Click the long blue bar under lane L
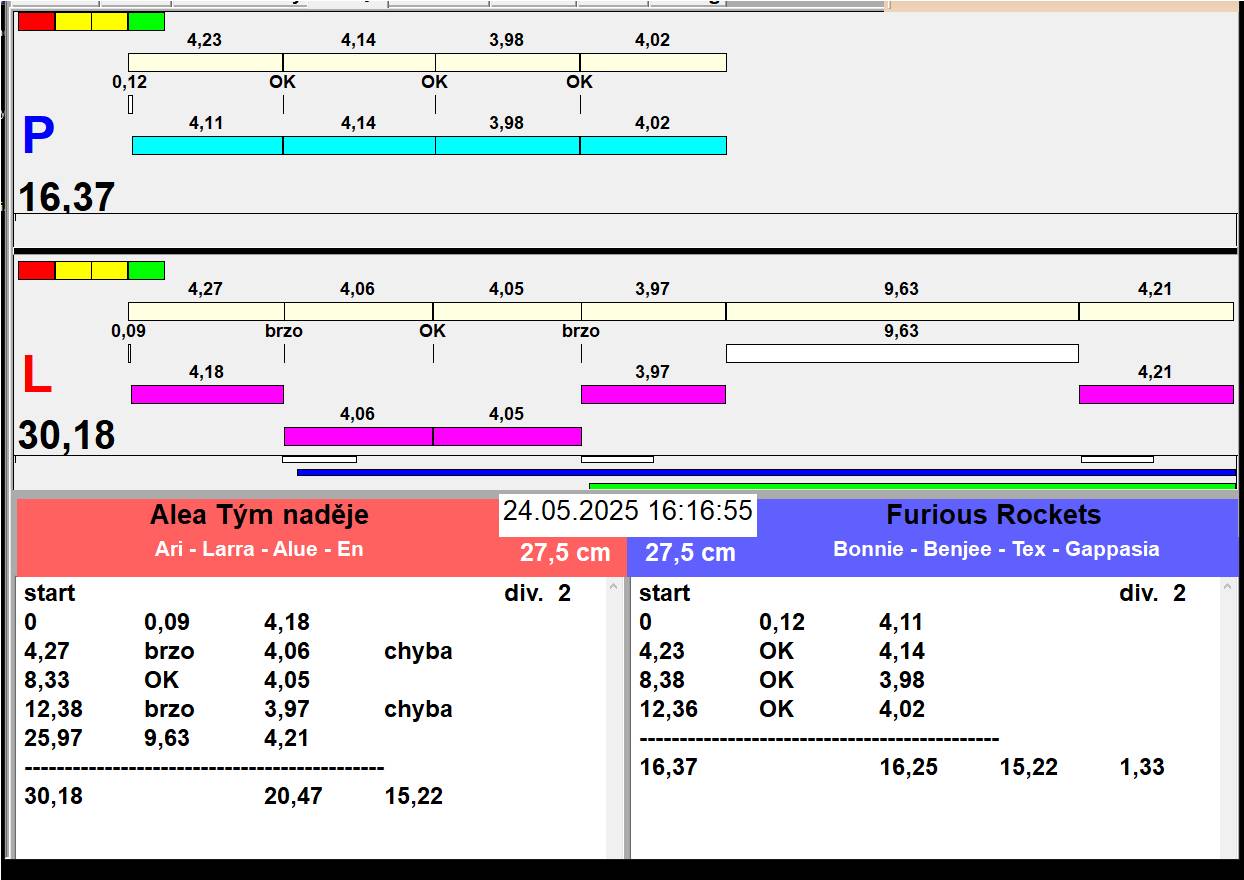The height and width of the screenshot is (880, 1244). 766,472
